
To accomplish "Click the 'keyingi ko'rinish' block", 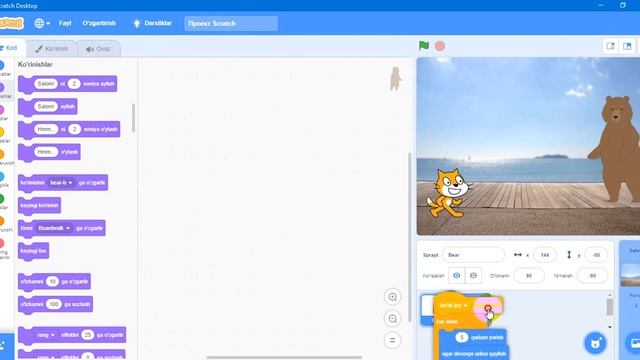I will 40,205.
